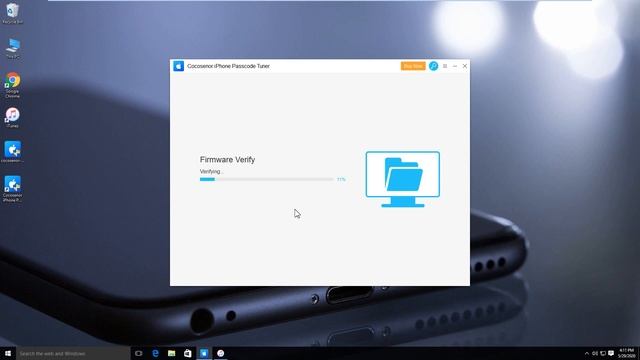The height and width of the screenshot is (360, 640).
Task: Open the volume control in system tray
Action: (x=595, y=353)
